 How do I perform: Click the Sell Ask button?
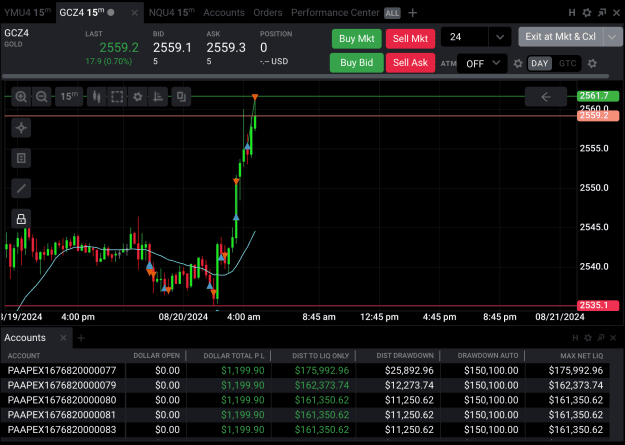[x=410, y=63]
